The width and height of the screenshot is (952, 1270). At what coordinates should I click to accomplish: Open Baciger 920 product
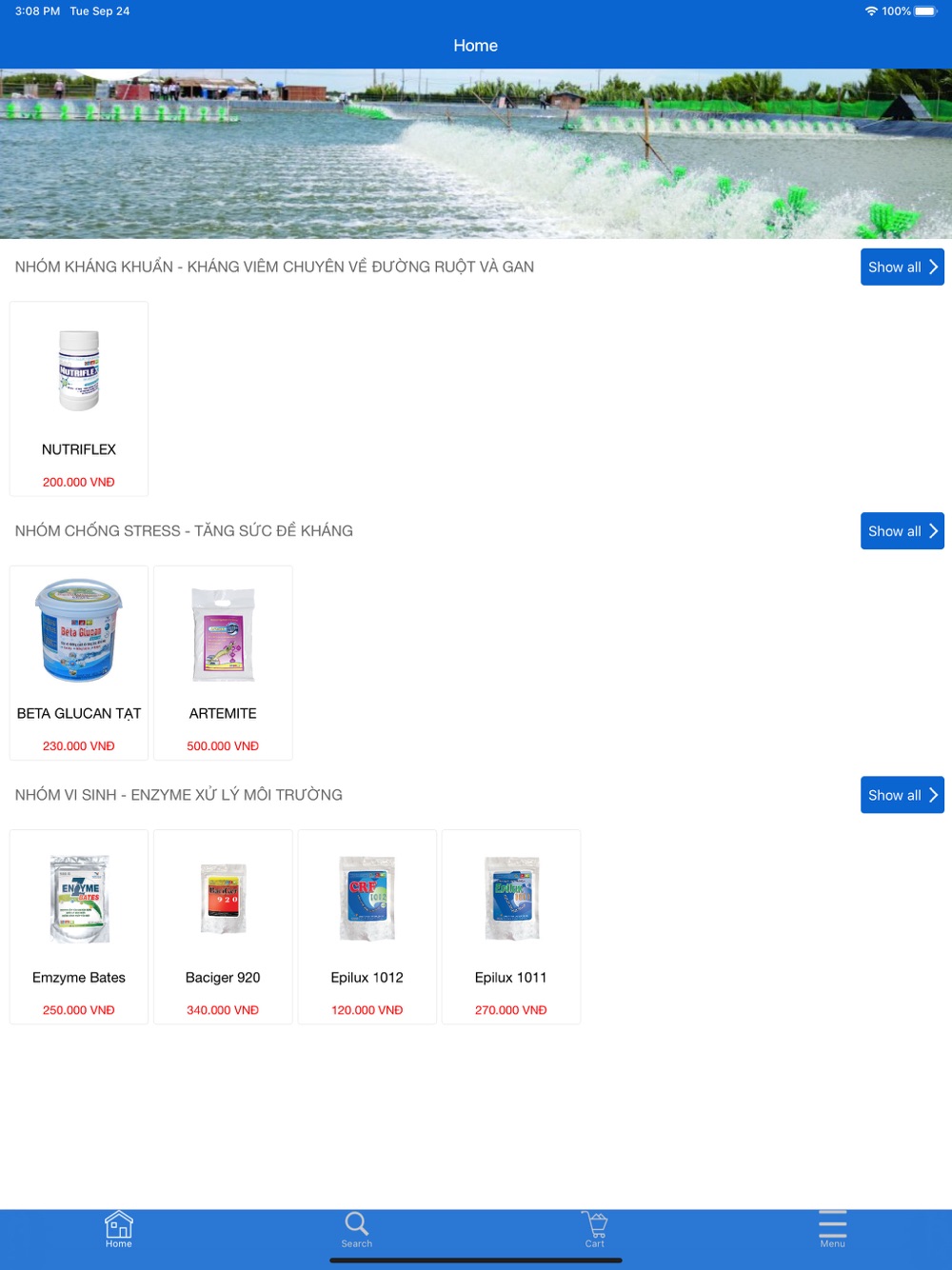pyautogui.click(x=223, y=927)
